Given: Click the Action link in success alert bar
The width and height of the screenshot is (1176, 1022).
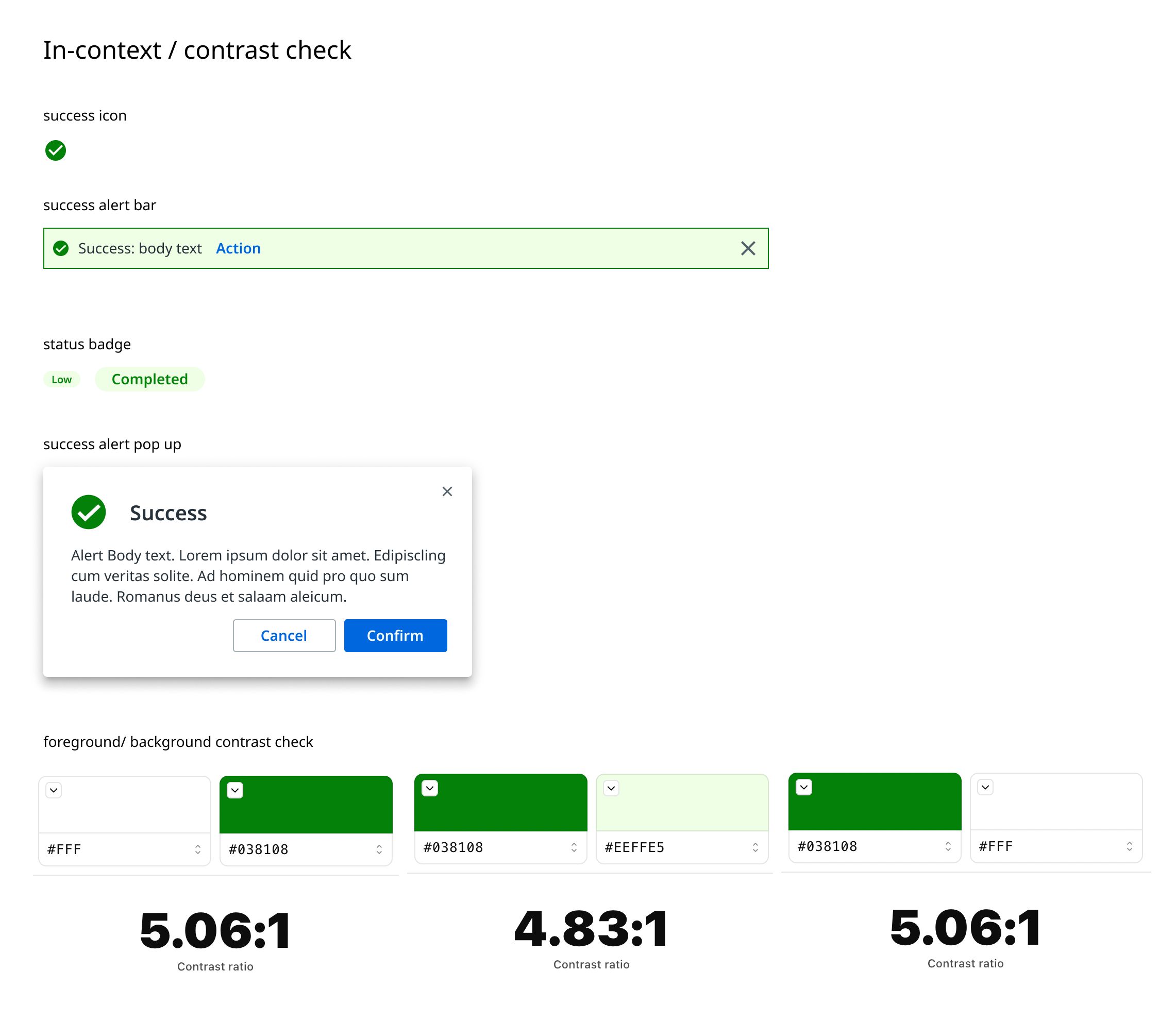Looking at the screenshot, I should 238,248.
